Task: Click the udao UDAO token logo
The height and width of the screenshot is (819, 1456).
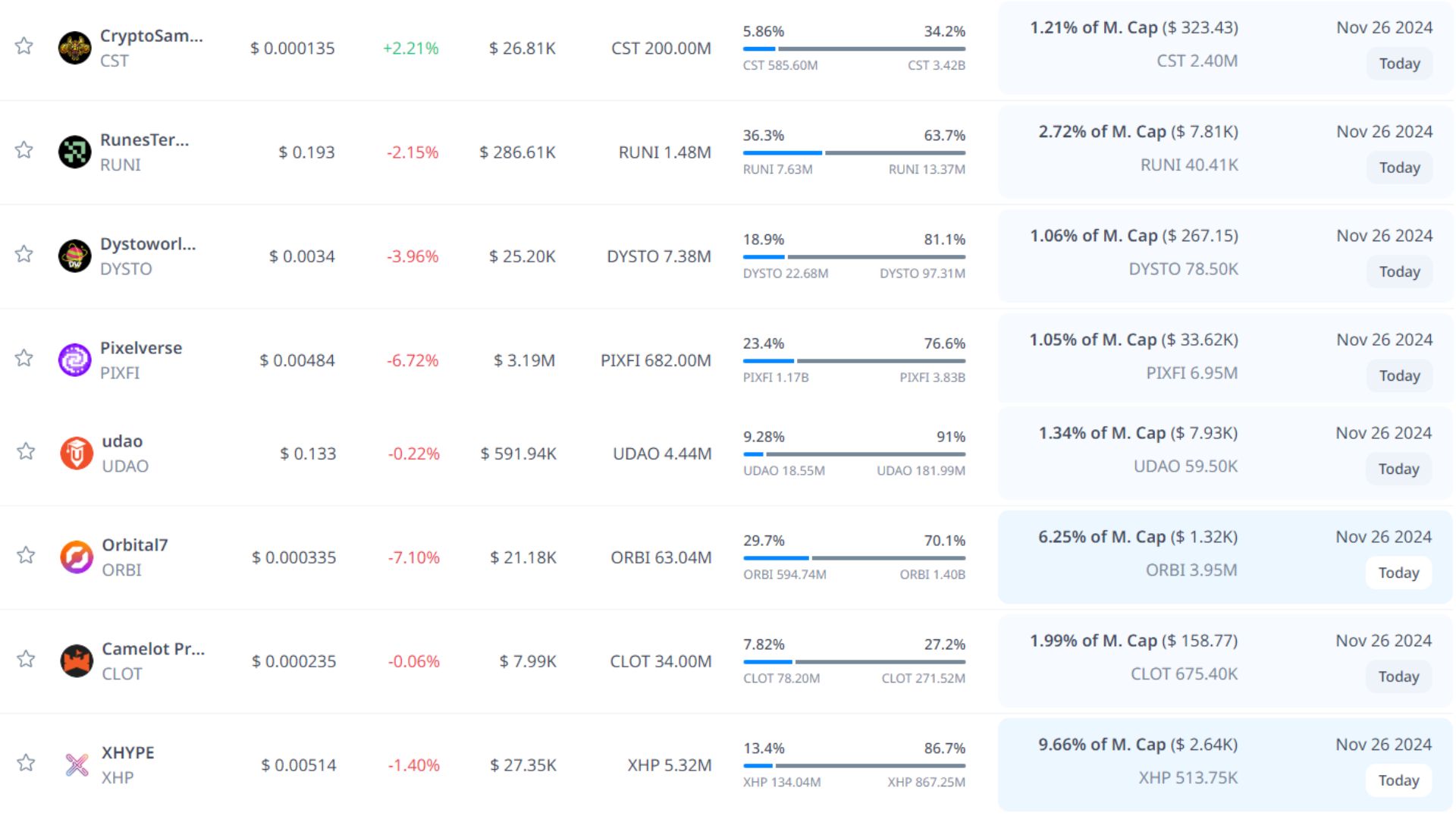Action: click(76, 453)
